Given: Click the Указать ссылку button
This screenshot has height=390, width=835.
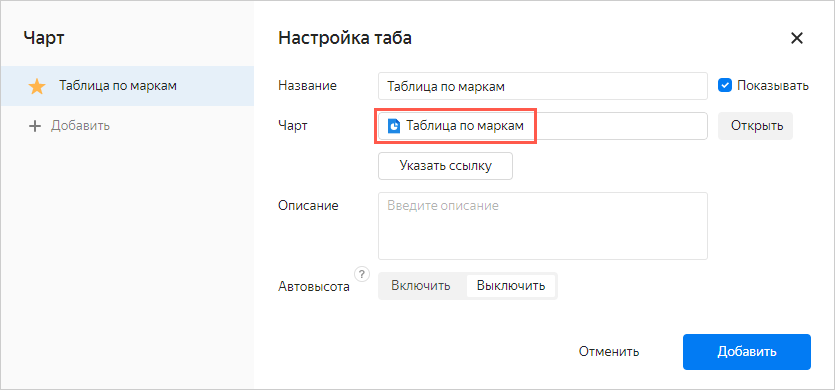Looking at the screenshot, I should pos(445,166).
